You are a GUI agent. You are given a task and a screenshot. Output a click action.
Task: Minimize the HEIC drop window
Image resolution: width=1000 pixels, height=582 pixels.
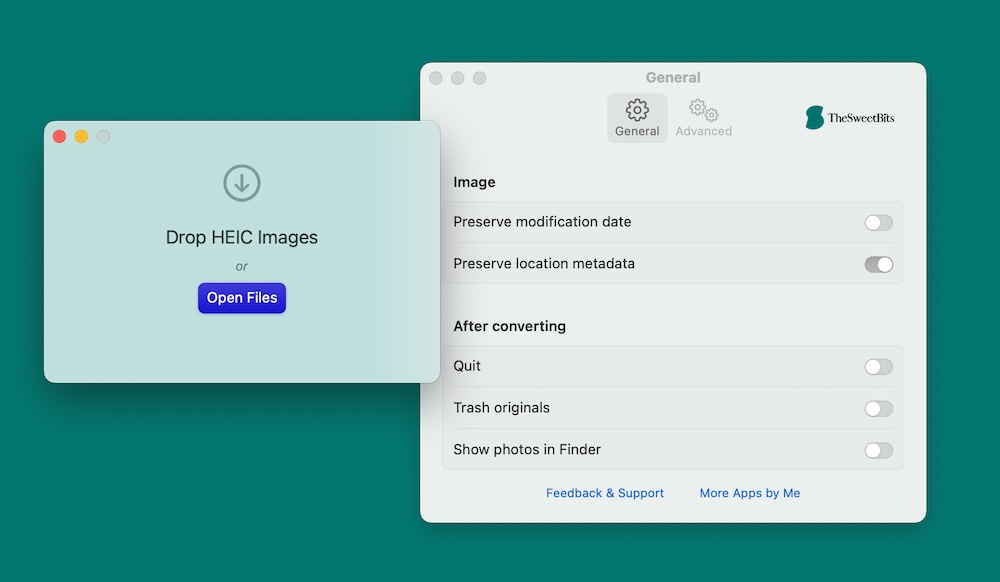(82, 136)
